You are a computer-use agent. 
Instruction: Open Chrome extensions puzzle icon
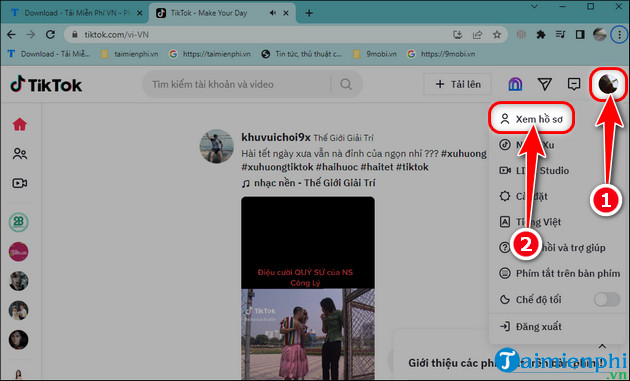(541, 35)
